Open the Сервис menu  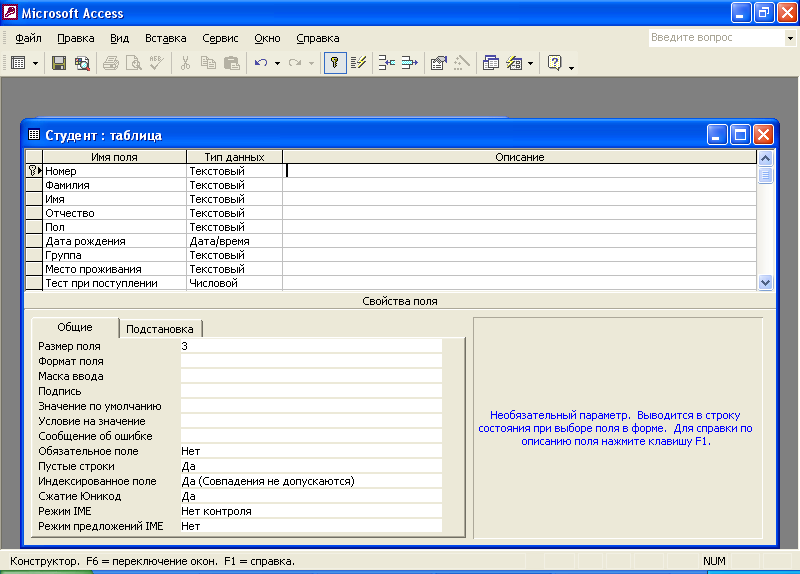220,38
